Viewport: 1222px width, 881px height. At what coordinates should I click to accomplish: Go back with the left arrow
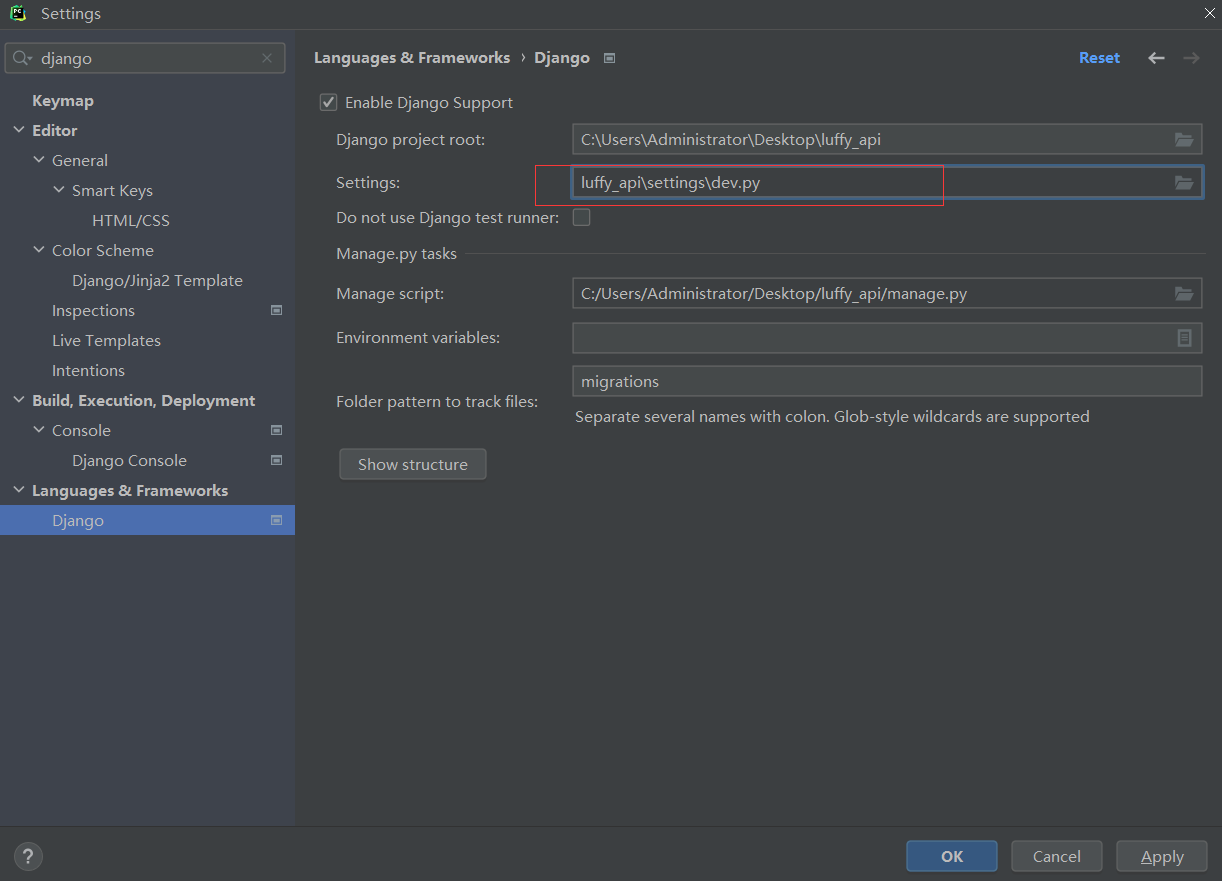point(1156,58)
